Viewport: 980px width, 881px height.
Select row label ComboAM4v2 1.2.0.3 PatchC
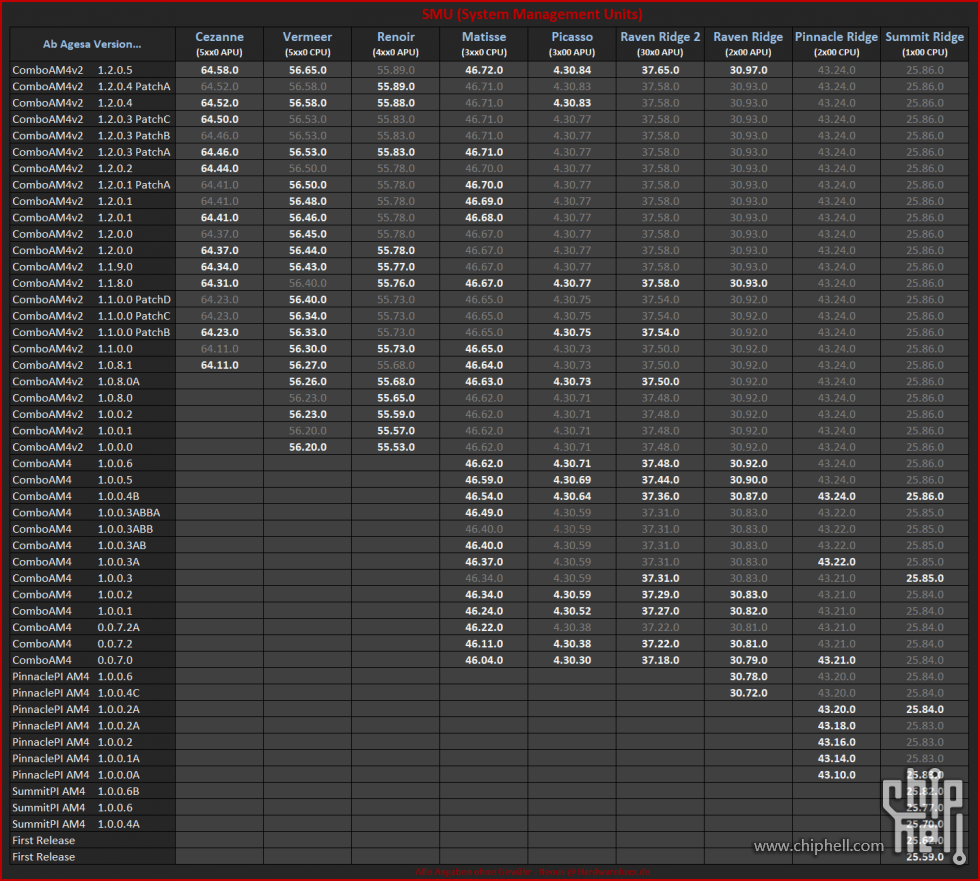tap(91, 119)
